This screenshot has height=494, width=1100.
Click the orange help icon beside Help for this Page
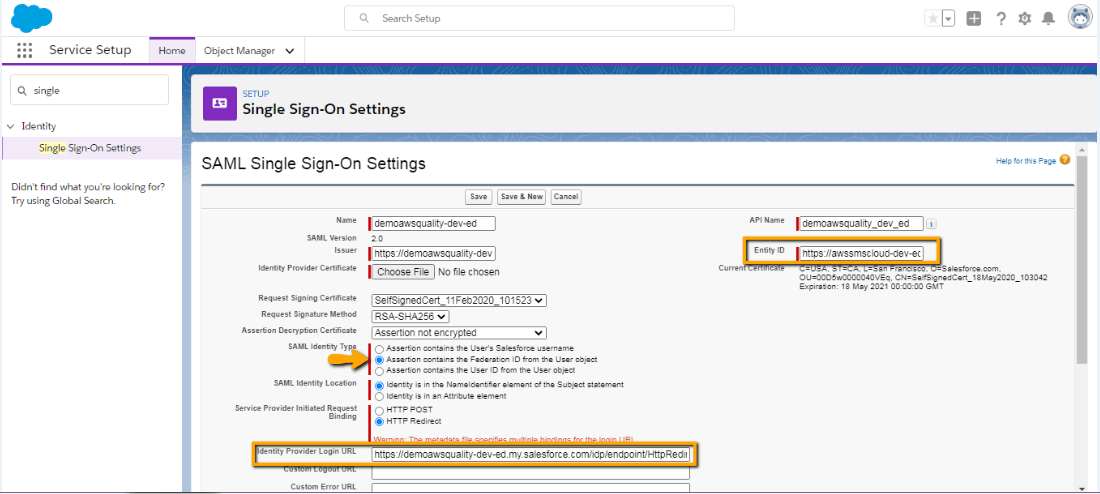coord(1065,161)
